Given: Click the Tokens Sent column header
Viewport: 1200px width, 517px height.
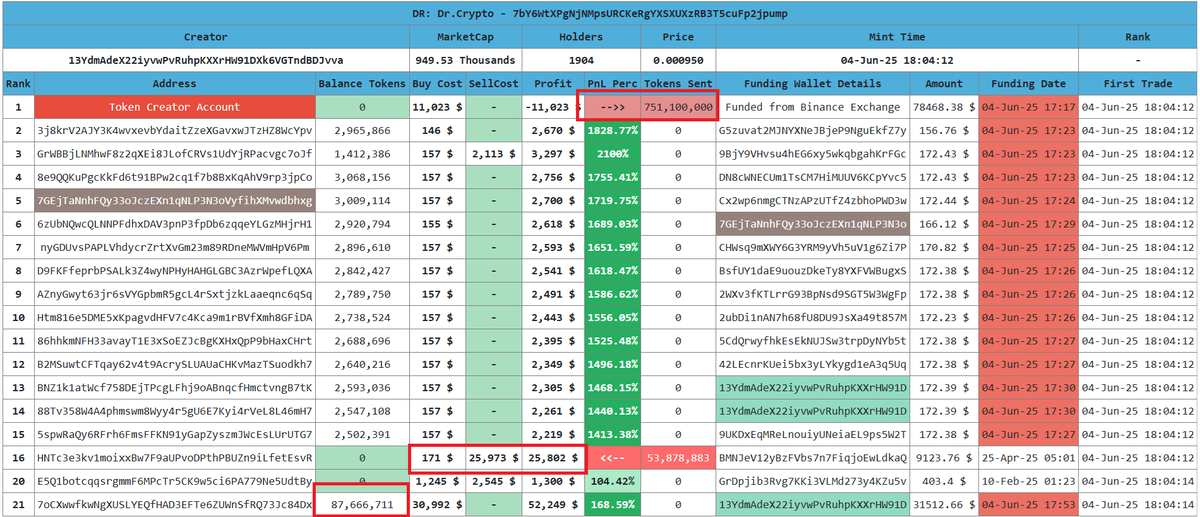Looking at the screenshot, I should coord(678,83).
